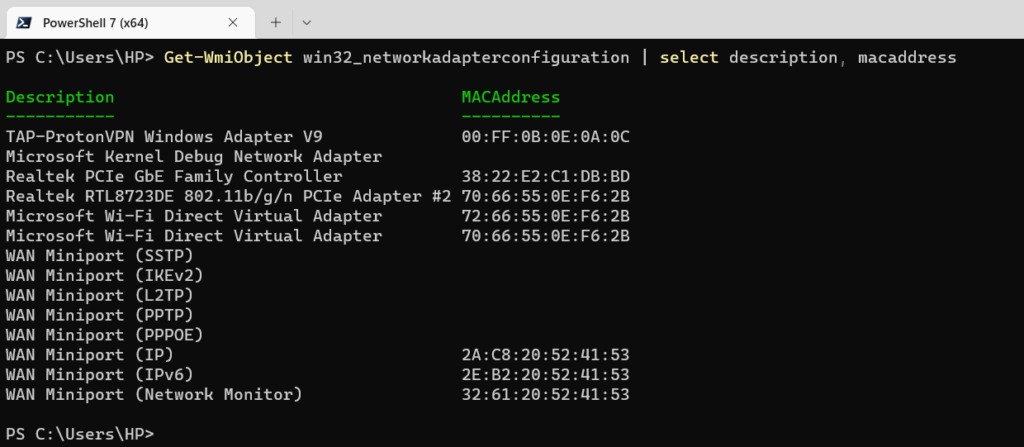Click MAC address 00:FF:0B:0E:0A:0C

pos(545,137)
